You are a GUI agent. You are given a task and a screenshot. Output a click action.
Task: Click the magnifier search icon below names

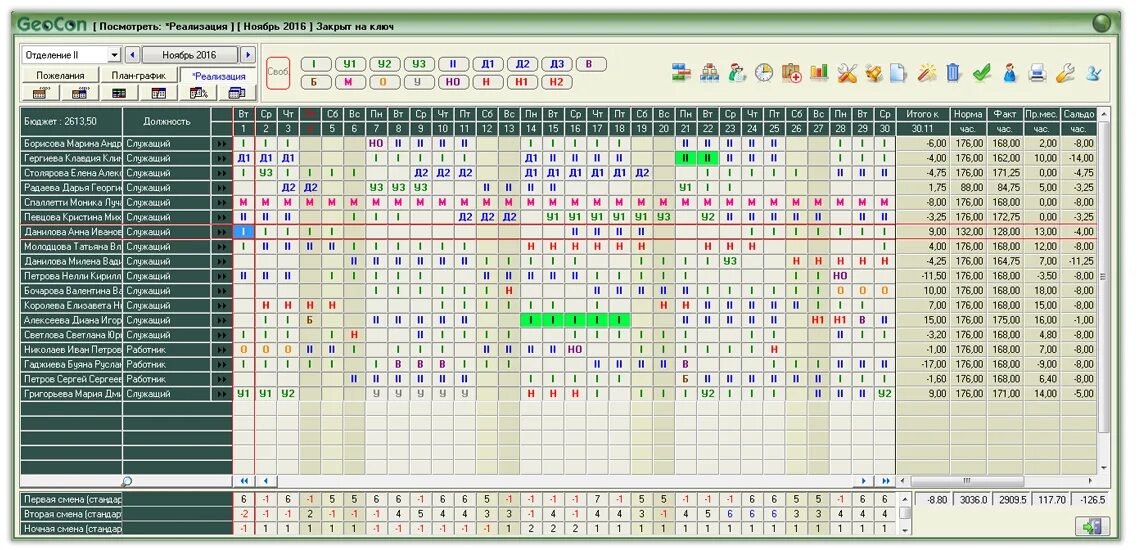pos(127,481)
